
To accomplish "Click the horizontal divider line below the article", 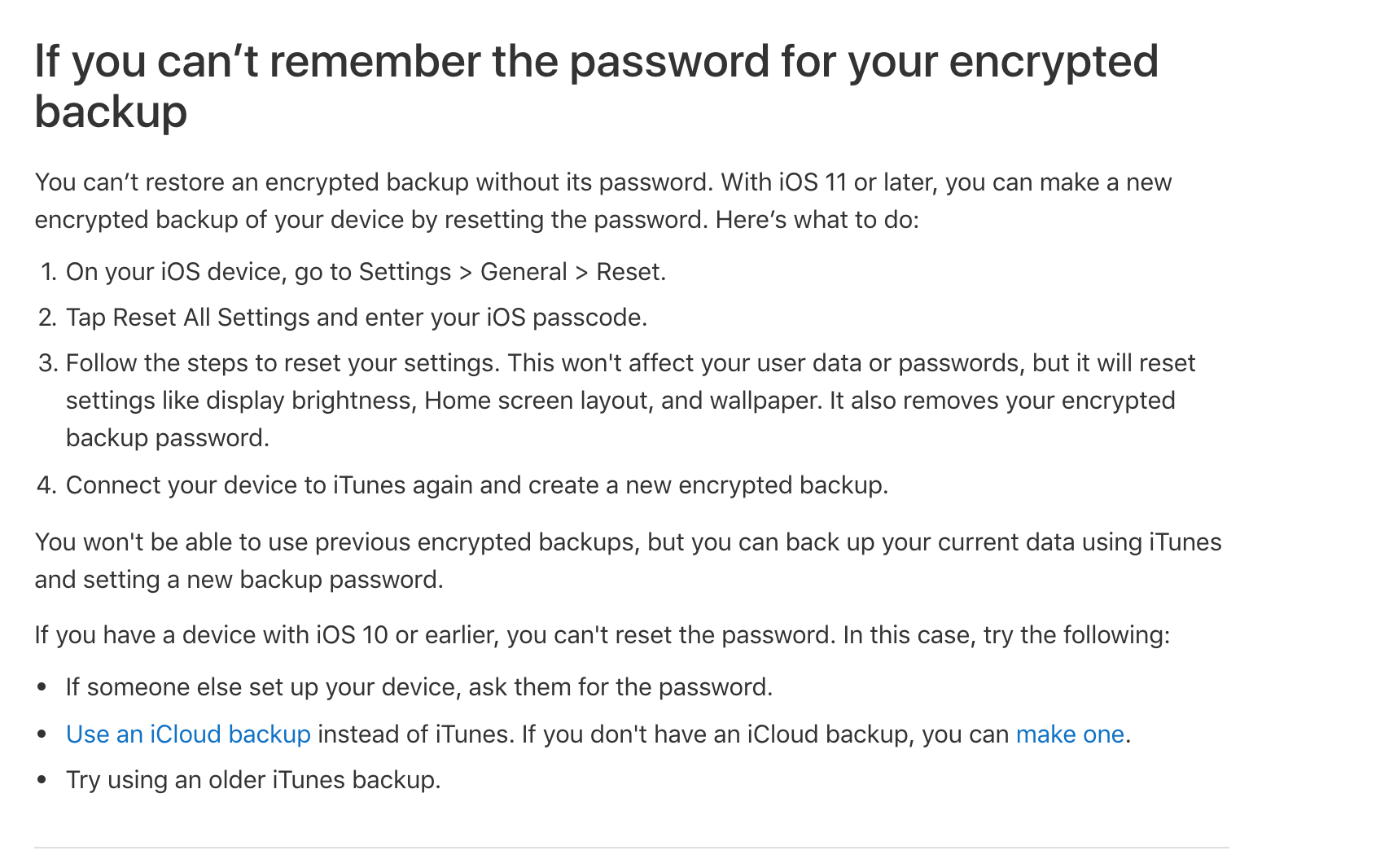I will click(631, 848).
